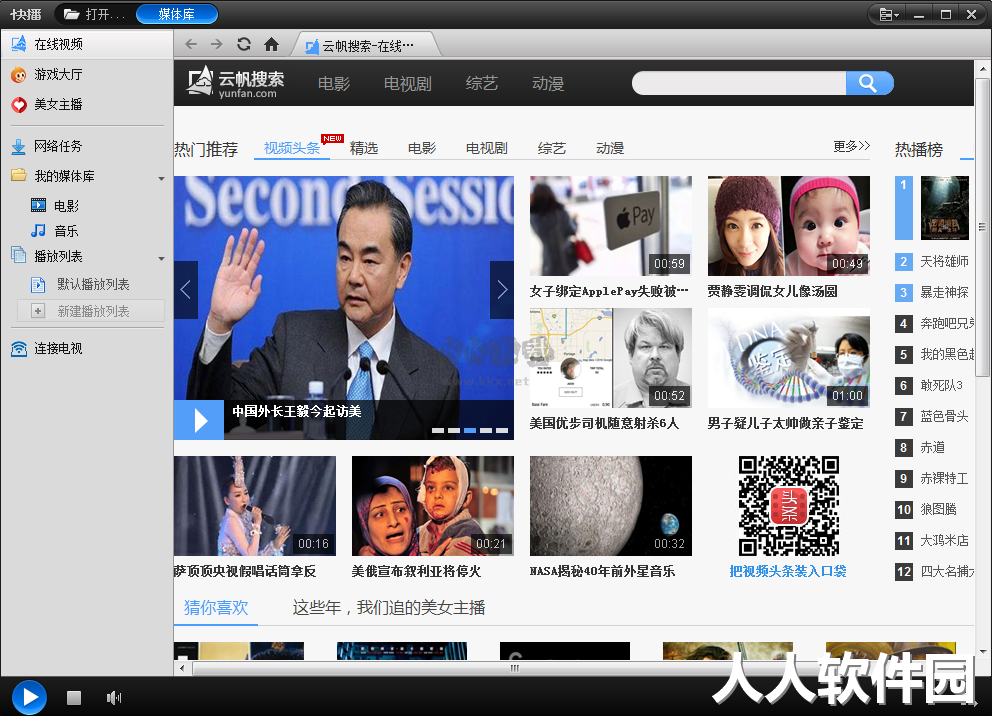Open rank 1 movie poster

(945, 208)
